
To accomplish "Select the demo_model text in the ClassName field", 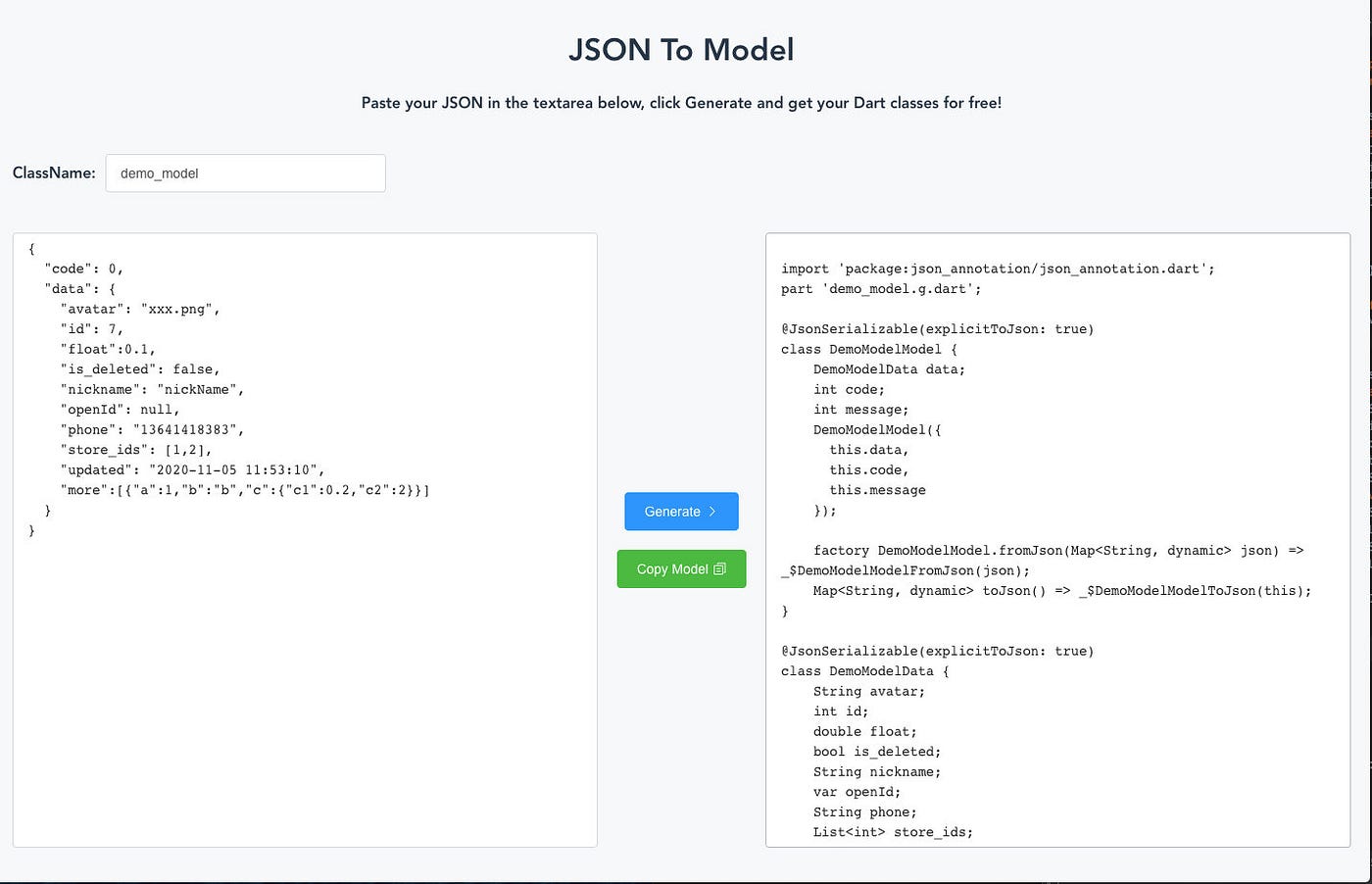I will (x=157, y=173).
